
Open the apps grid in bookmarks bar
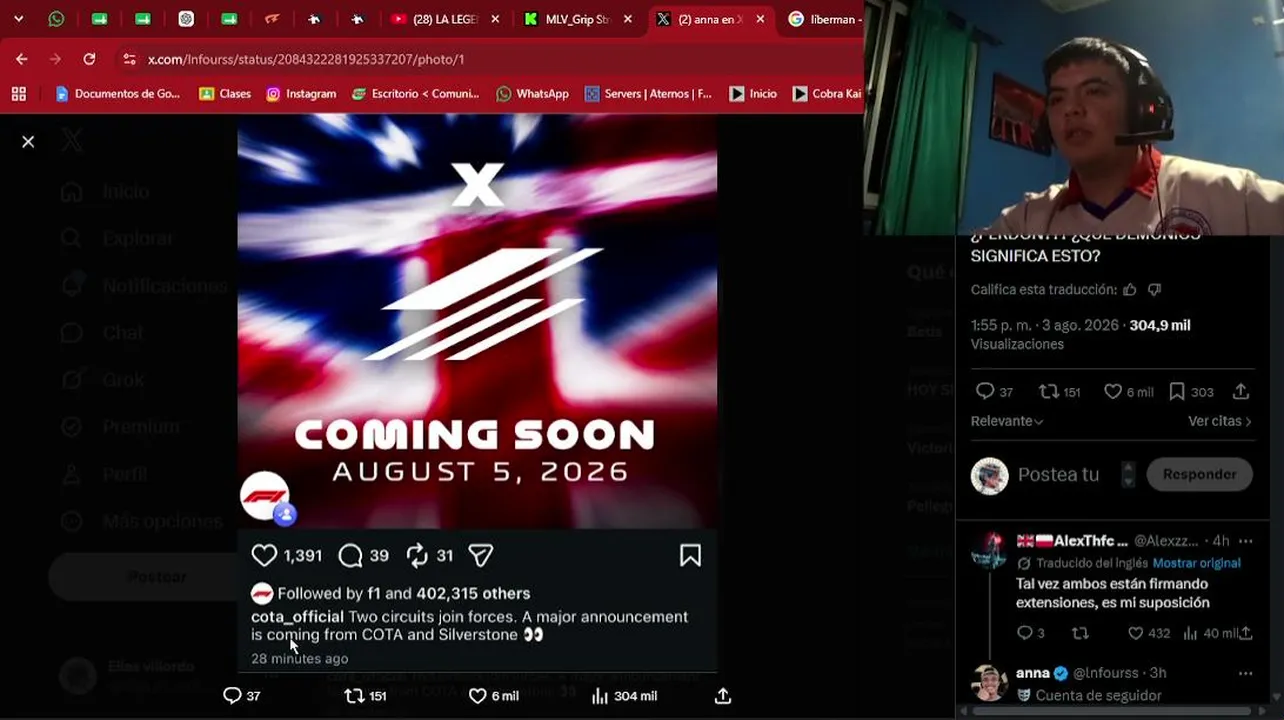pyautogui.click(x=18, y=94)
